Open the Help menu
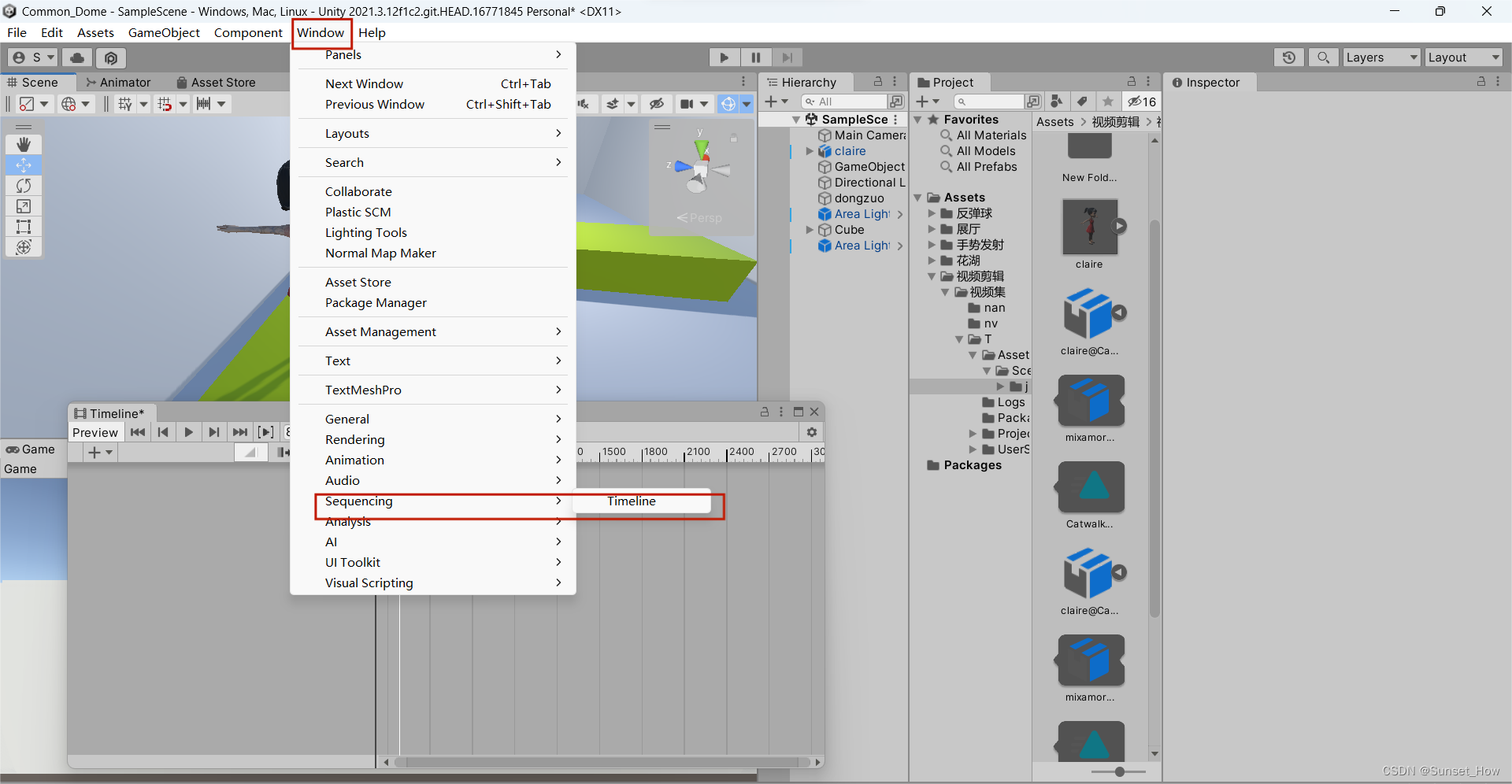This screenshot has width=1512, height=784. (x=372, y=32)
